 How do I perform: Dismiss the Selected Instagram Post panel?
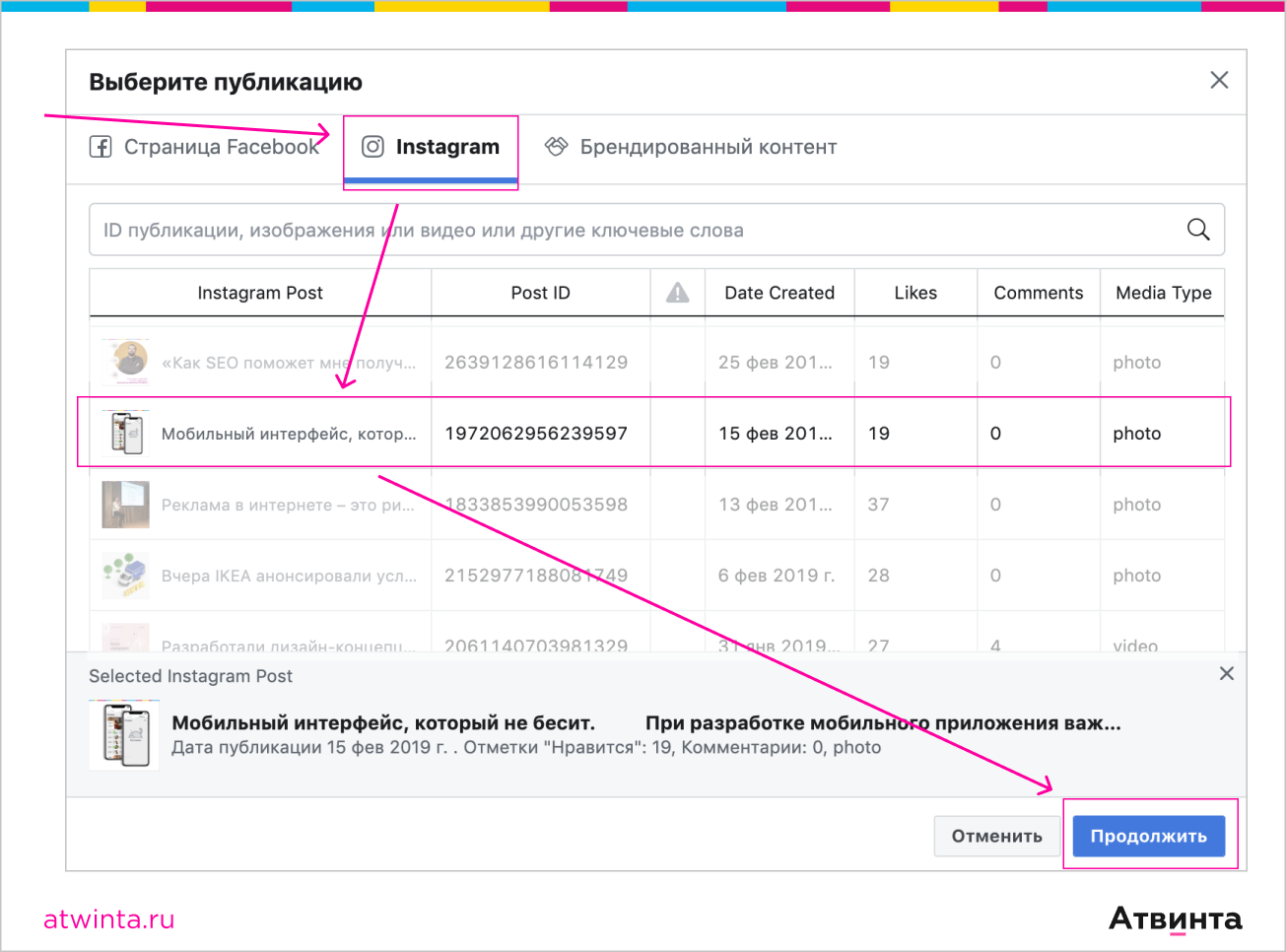click(1226, 674)
